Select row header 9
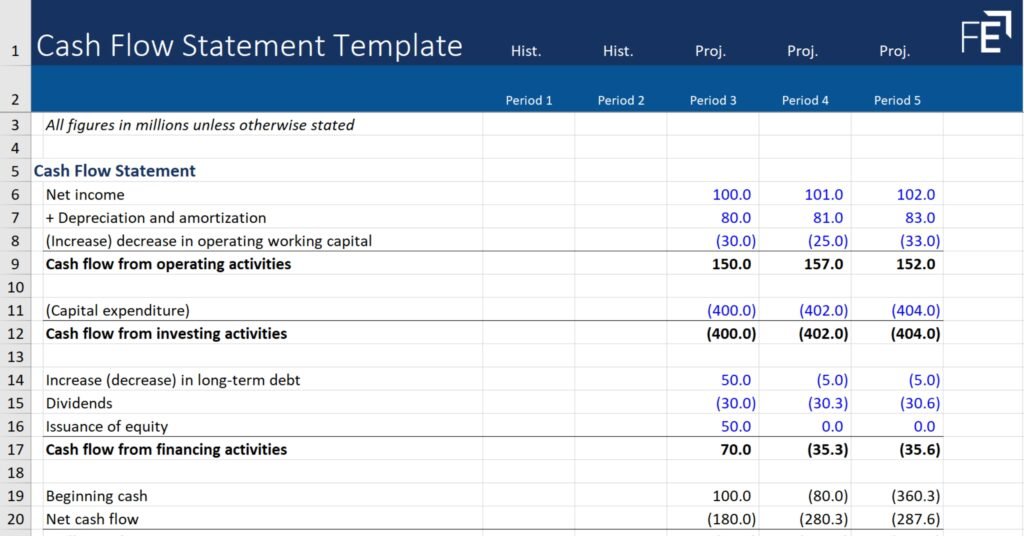Viewport: 1024px width, 536px height. click(x=15, y=264)
